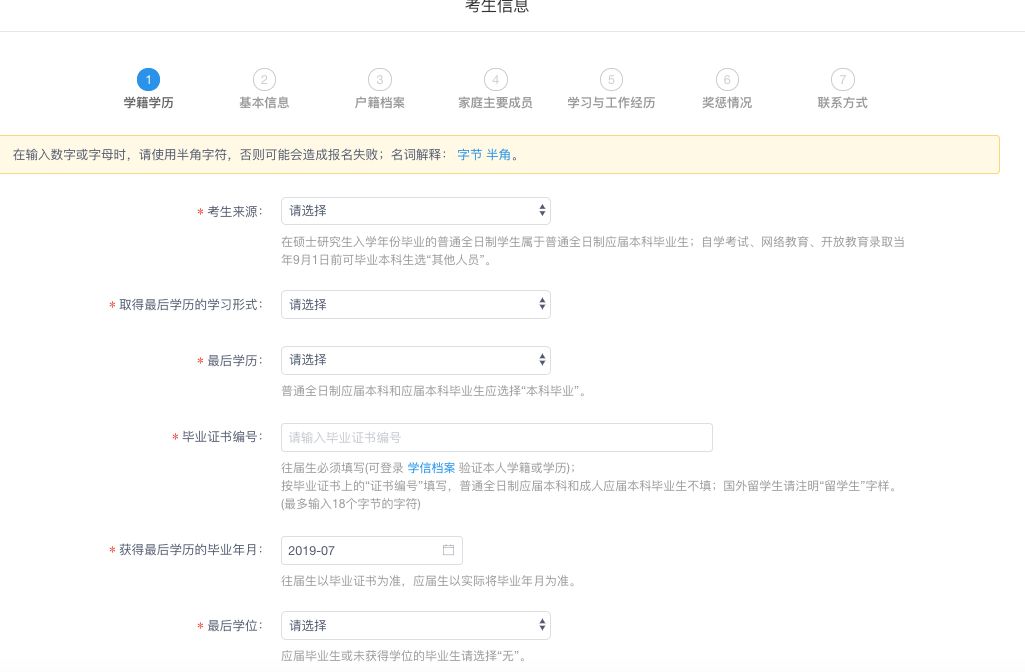
Task: Click step 1 circle icon 学籍学历
Action: (x=148, y=80)
